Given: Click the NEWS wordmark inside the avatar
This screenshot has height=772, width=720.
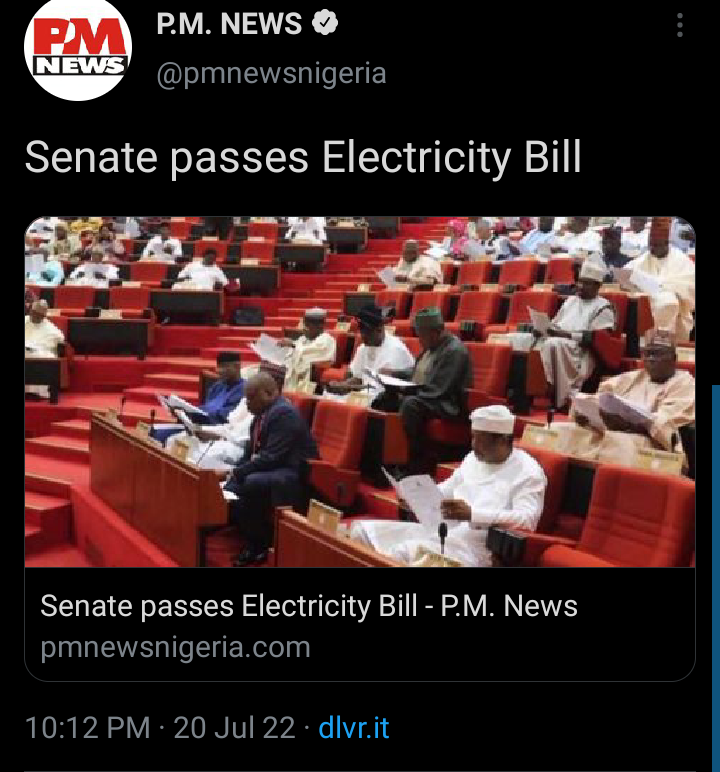Looking at the screenshot, I should (x=80, y=65).
